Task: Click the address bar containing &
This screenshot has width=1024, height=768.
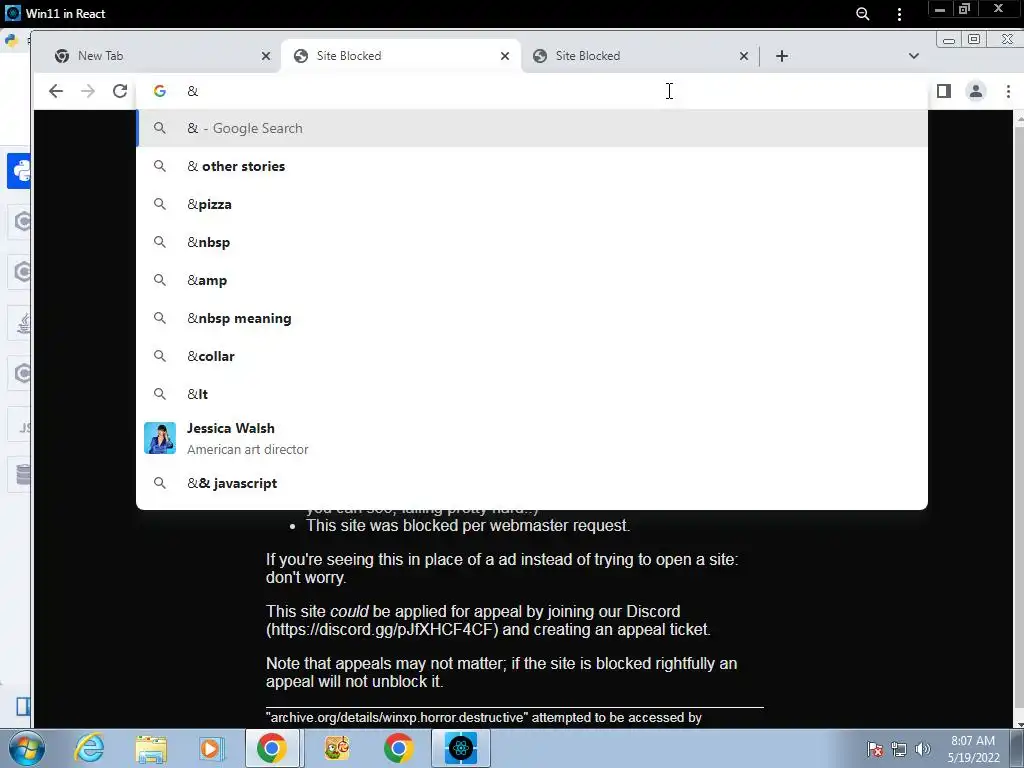Action: [x=532, y=91]
